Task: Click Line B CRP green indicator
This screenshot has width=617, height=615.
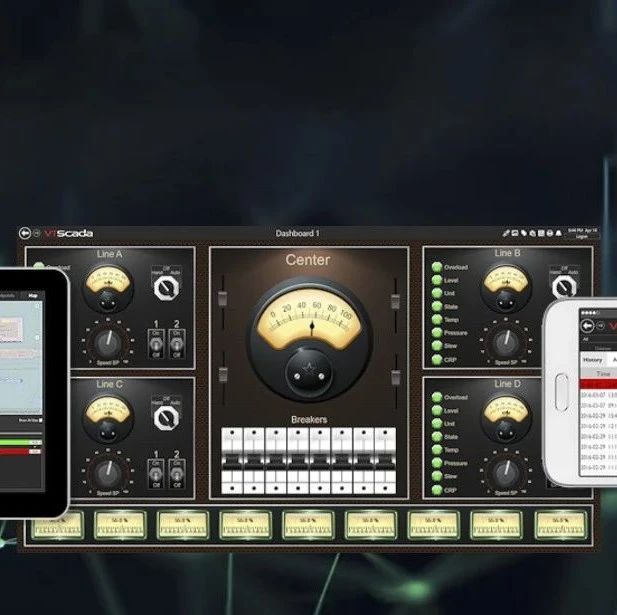Action: 437,359
